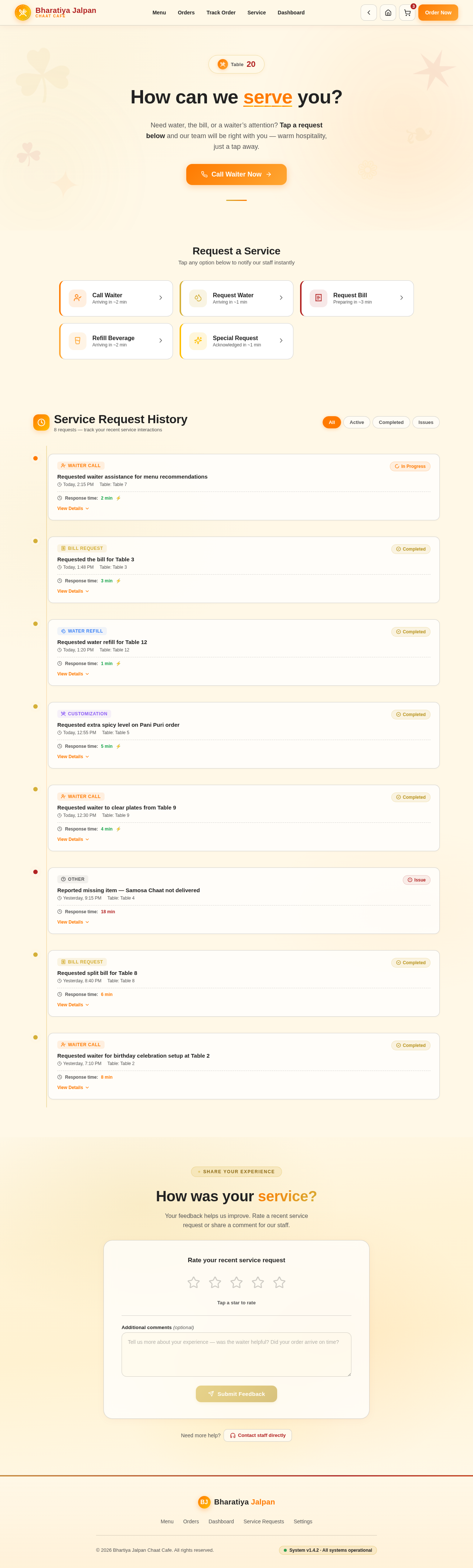473x1568 pixels.
Task: Rate service with the fifth star
Action: [279, 1283]
